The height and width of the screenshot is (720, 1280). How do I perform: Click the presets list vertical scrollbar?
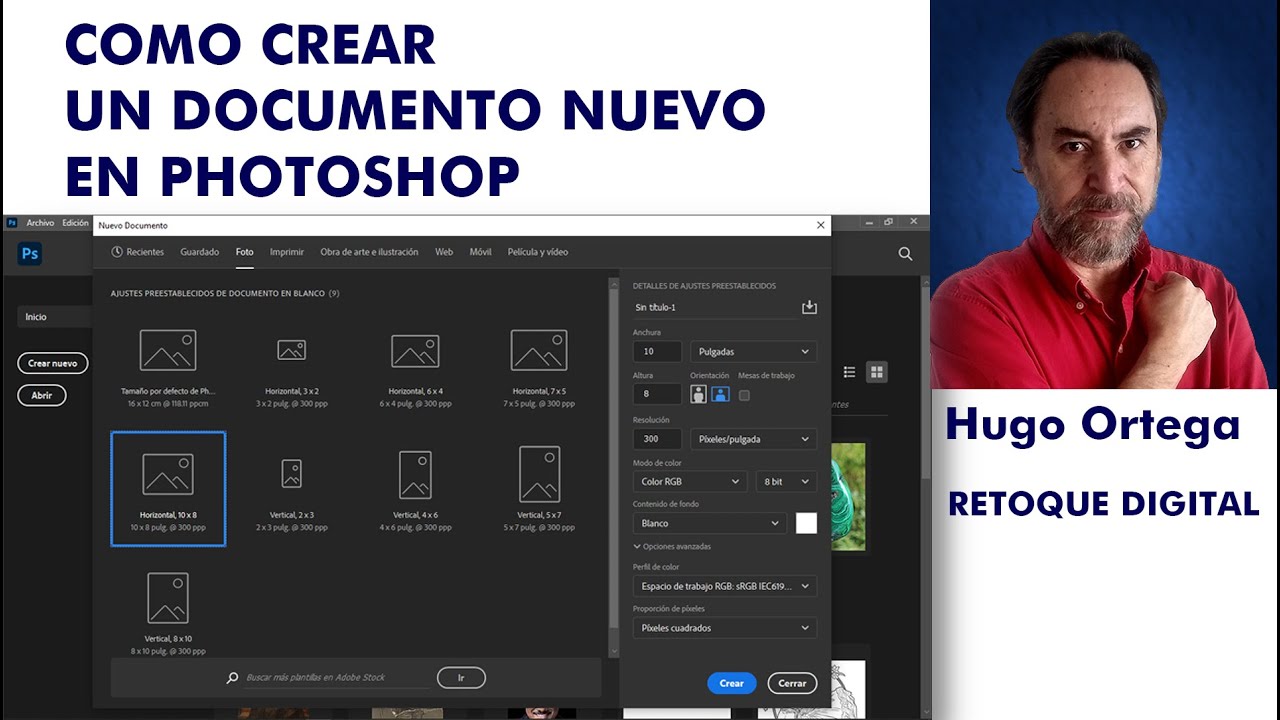(614, 462)
